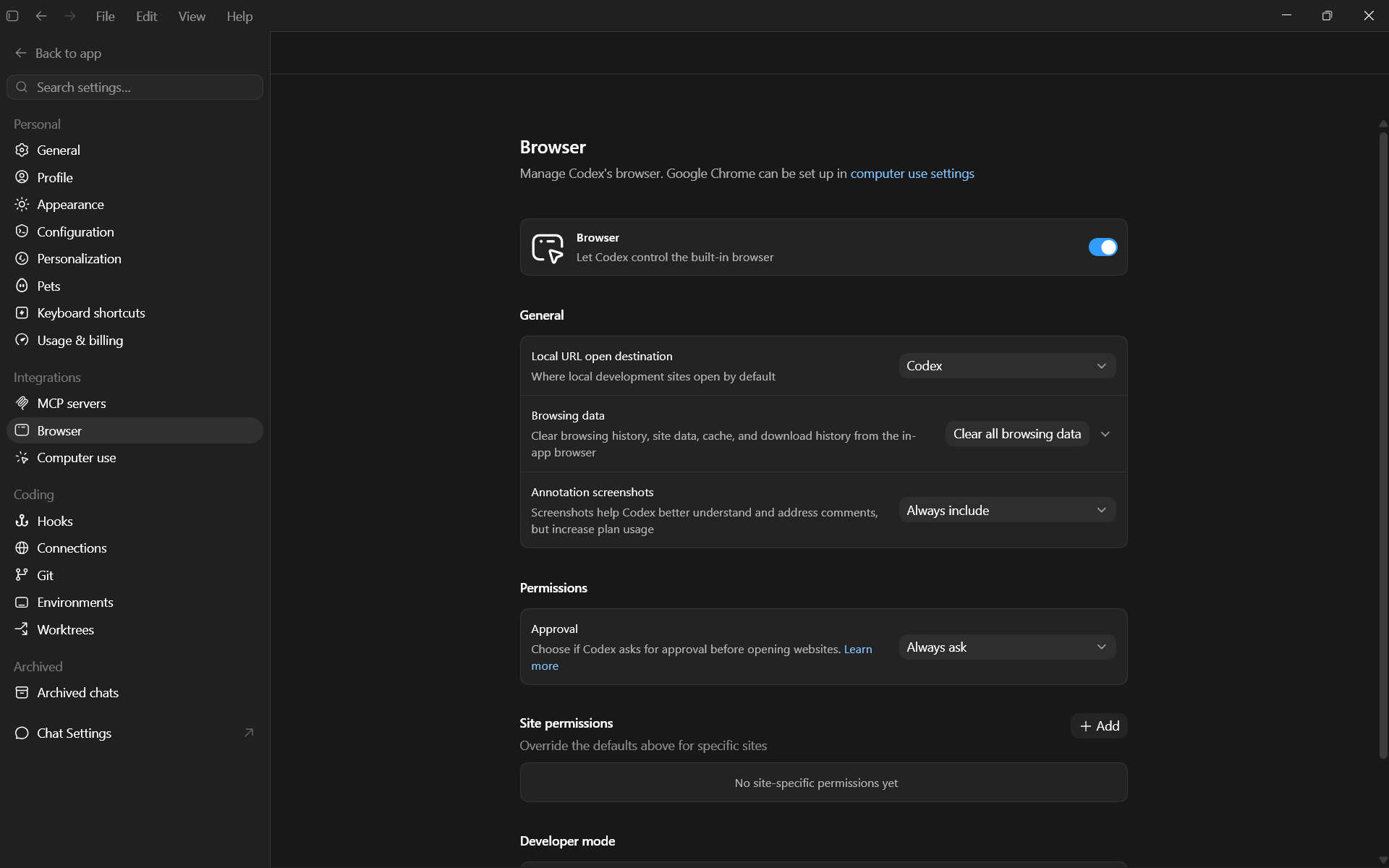Add a site permission
The height and width of the screenshot is (868, 1389).
(1099, 726)
